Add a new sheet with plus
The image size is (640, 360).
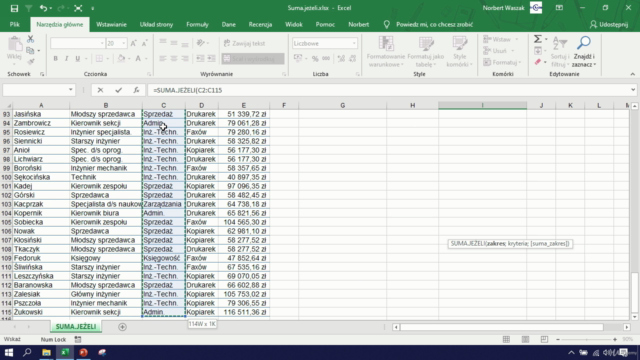pos(122,327)
